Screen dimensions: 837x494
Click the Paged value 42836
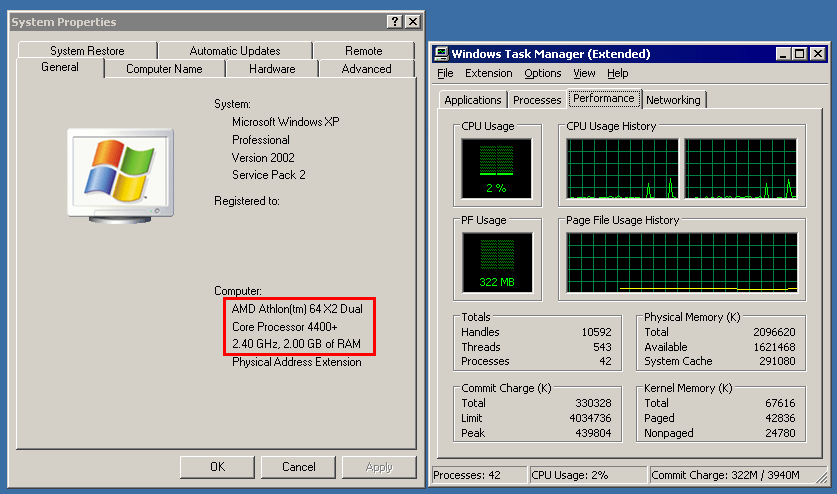point(780,418)
